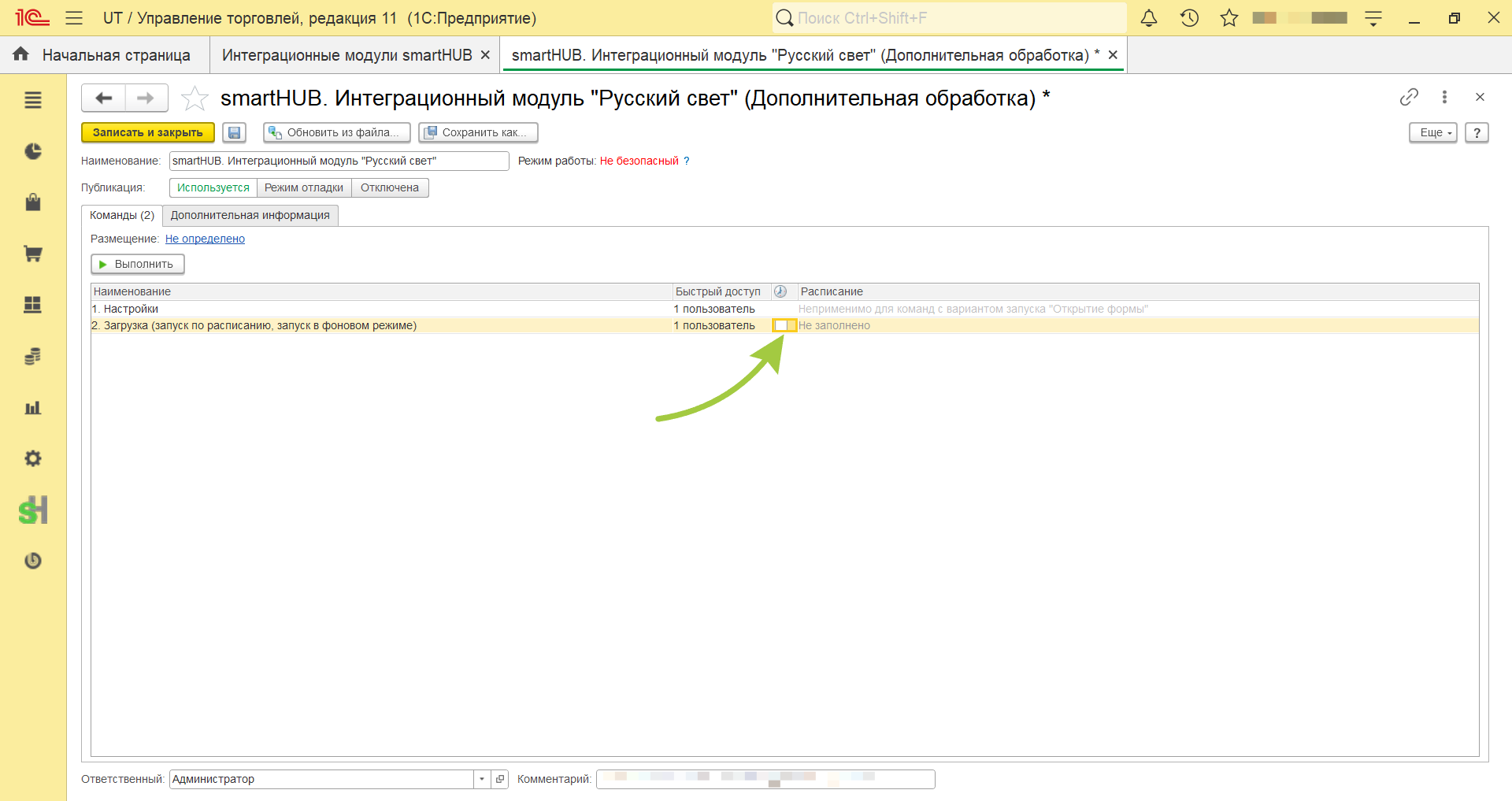Open shopping bag section in sidebar
1512x801 pixels.
pyautogui.click(x=33, y=202)
